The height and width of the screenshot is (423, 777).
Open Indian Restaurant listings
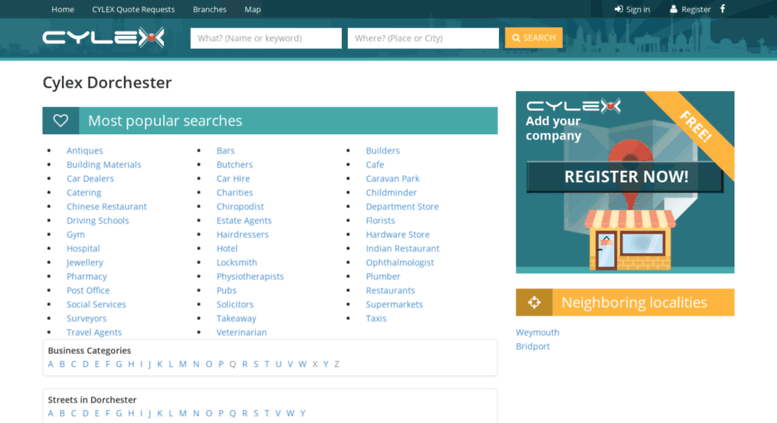402,248
